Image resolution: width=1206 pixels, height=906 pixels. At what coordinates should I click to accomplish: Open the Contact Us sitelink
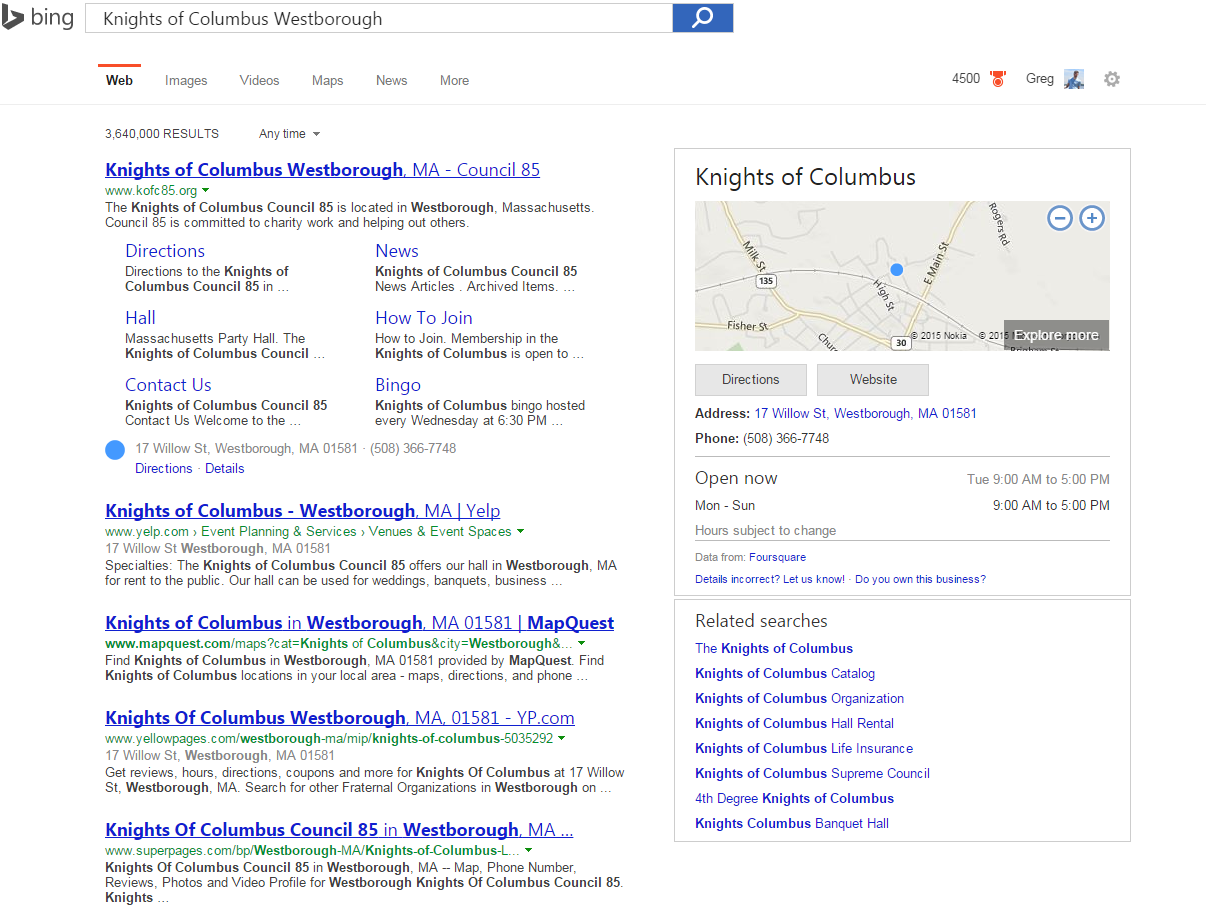[168, 385]
